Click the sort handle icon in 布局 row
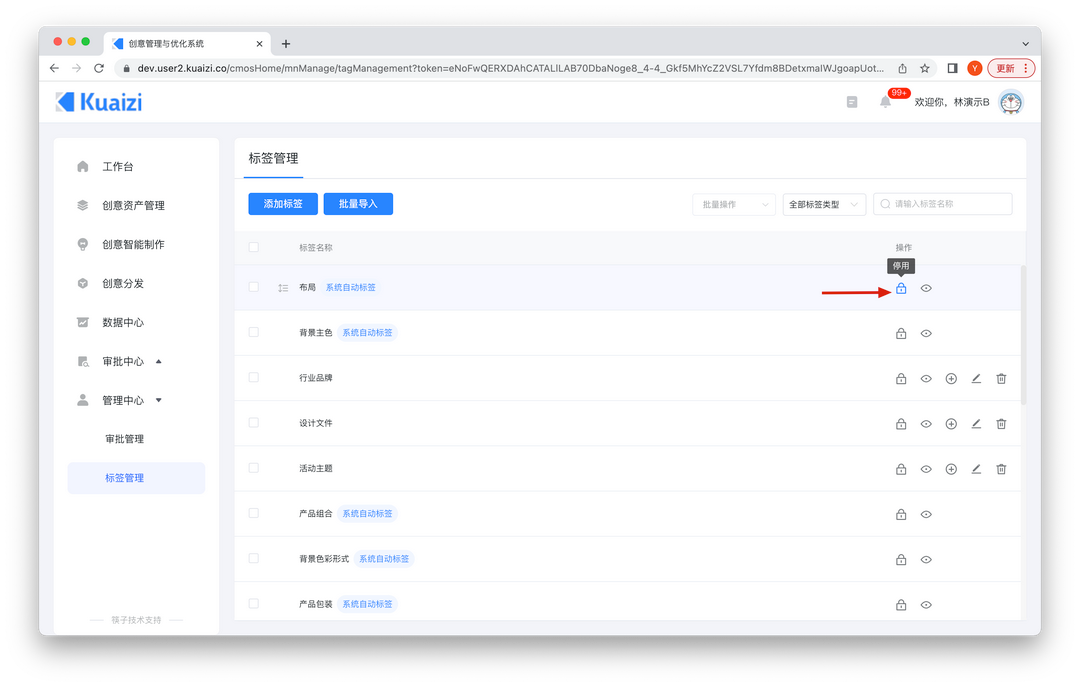The width and height of the screenshot is (1080, 687). click(283, 288)
